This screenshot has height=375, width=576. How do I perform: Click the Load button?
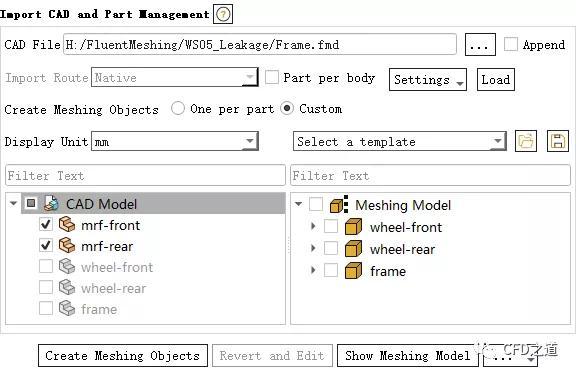pos(496,79)
